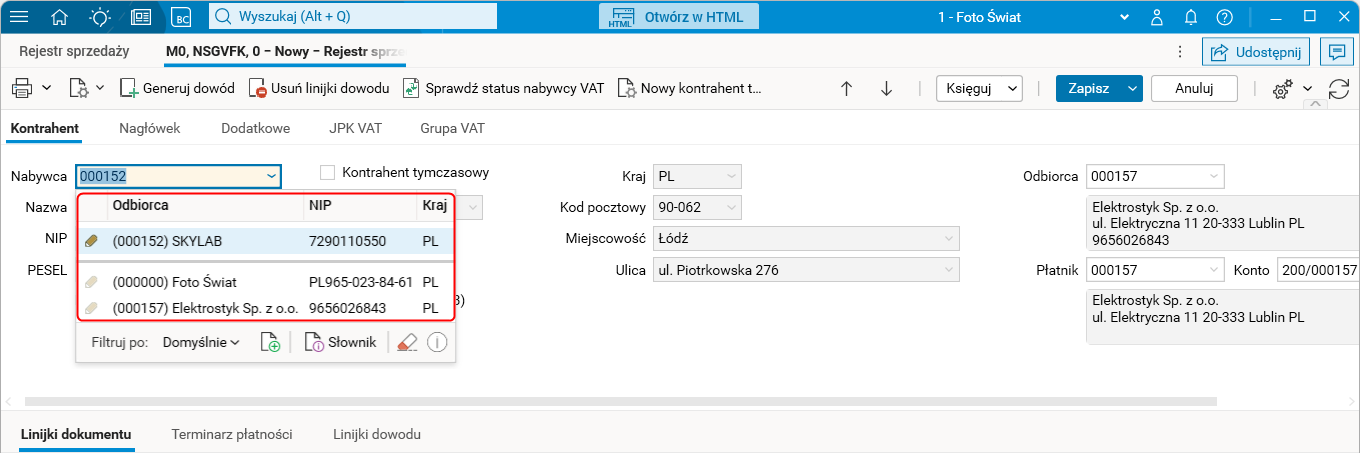The image size is (1360, 453).
Task: Click Otwórz w HTML button
Action: coord(679,16)
